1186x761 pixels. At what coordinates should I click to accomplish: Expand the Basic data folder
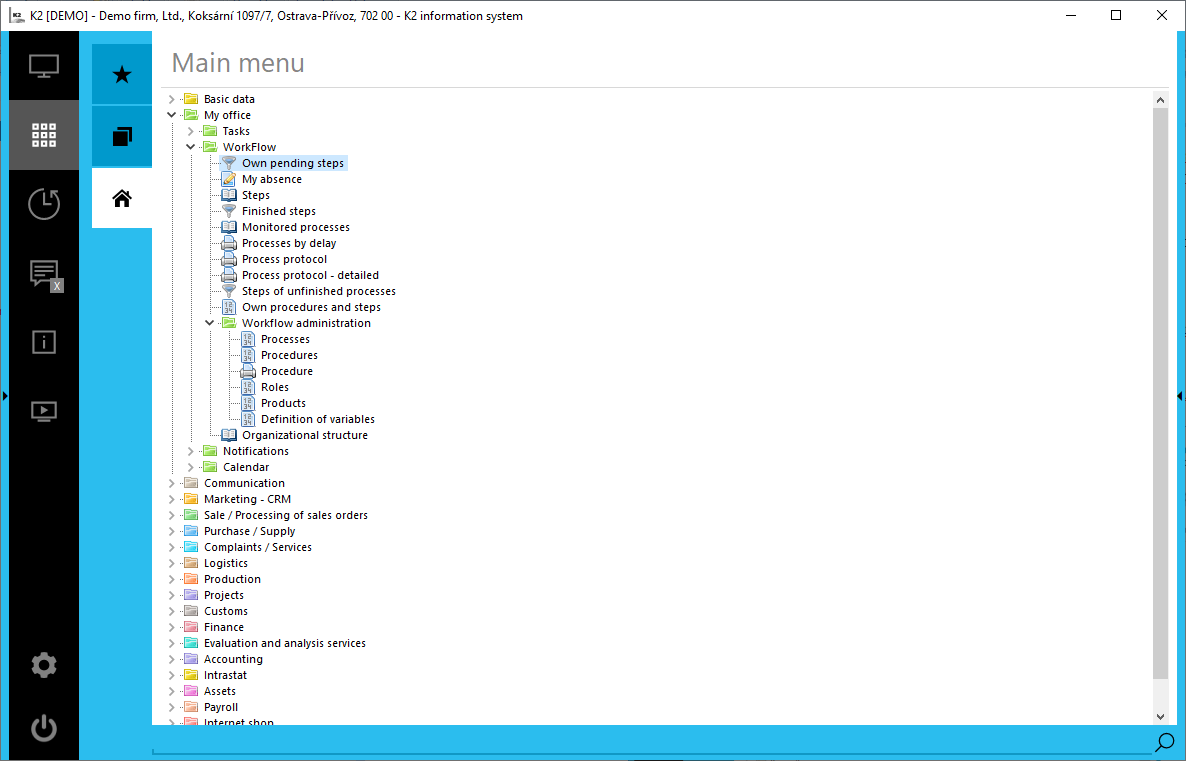coord(172,99)
